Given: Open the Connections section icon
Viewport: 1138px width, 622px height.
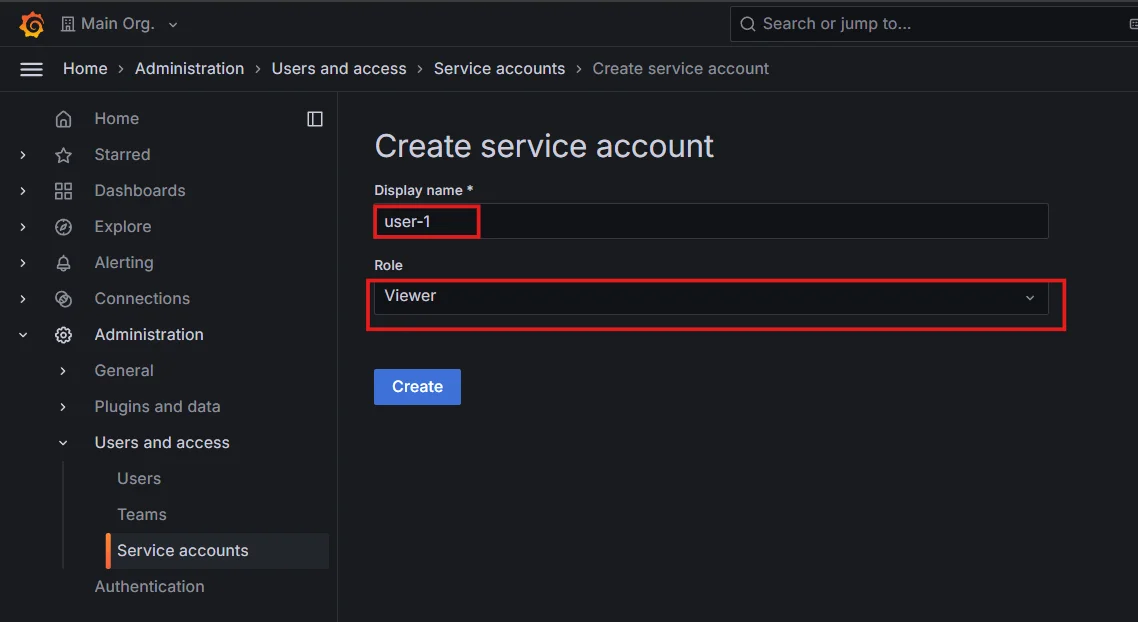Looking at the screenshot, I should click(63, 298).
